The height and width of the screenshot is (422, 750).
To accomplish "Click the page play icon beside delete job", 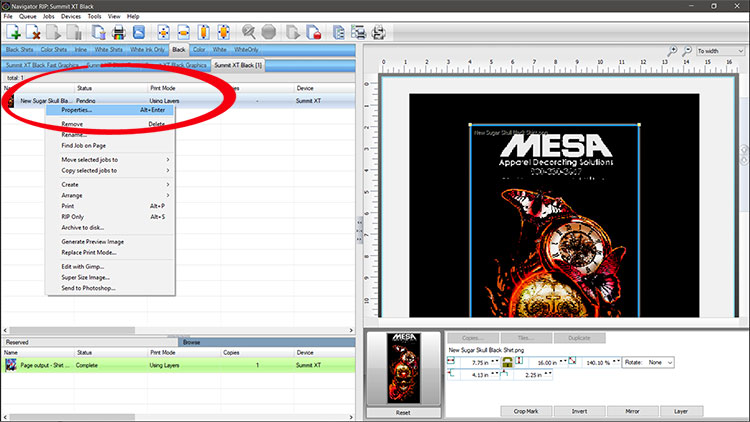I will pyautogui.click(x=54, y=33).
